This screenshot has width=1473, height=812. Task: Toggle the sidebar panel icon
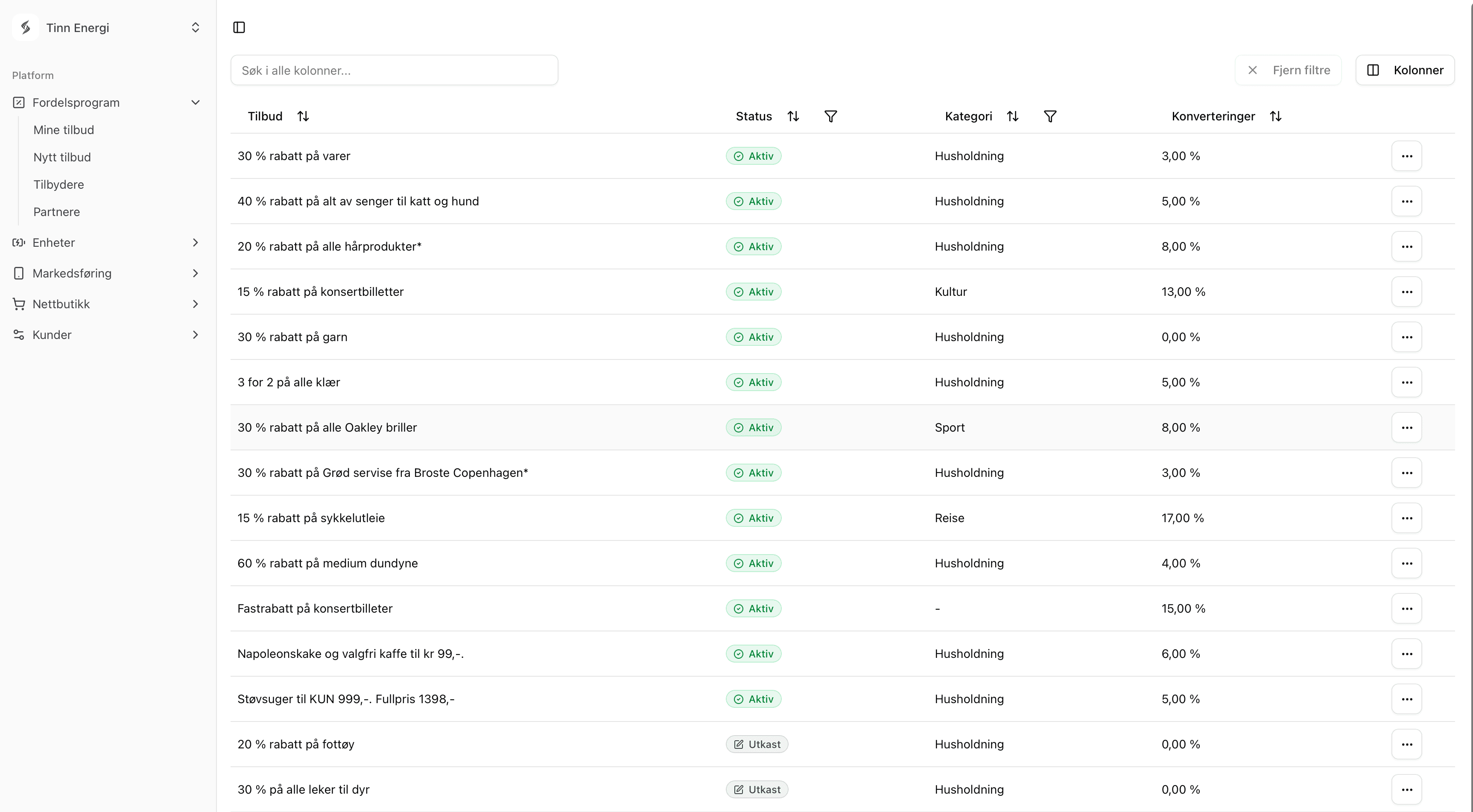239,27
